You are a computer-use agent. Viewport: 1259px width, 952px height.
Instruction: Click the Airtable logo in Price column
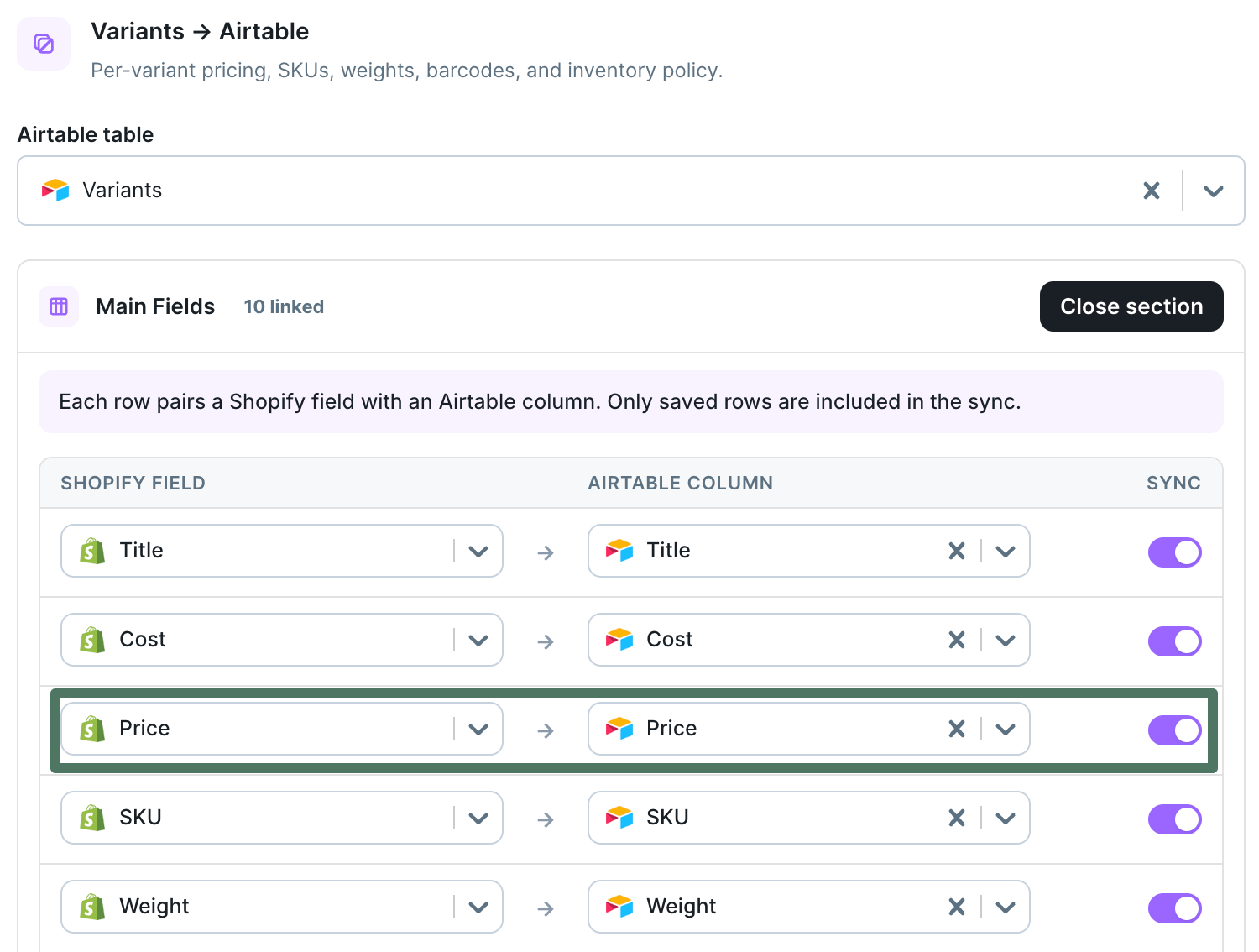(x=619, y=729)
